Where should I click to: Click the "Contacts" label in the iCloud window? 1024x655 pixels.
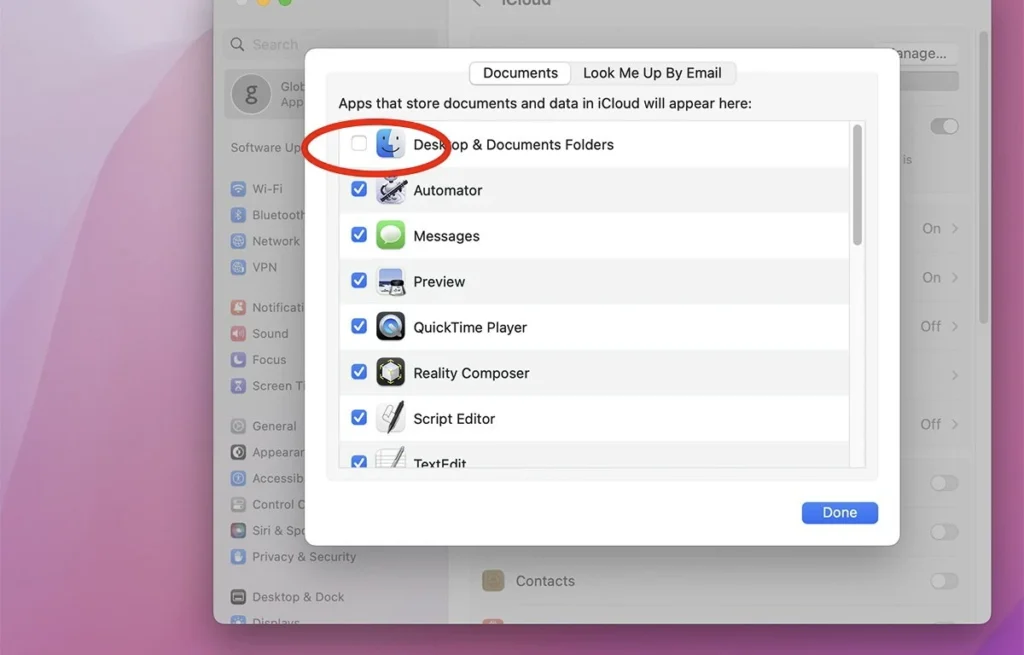coord(545,581)
